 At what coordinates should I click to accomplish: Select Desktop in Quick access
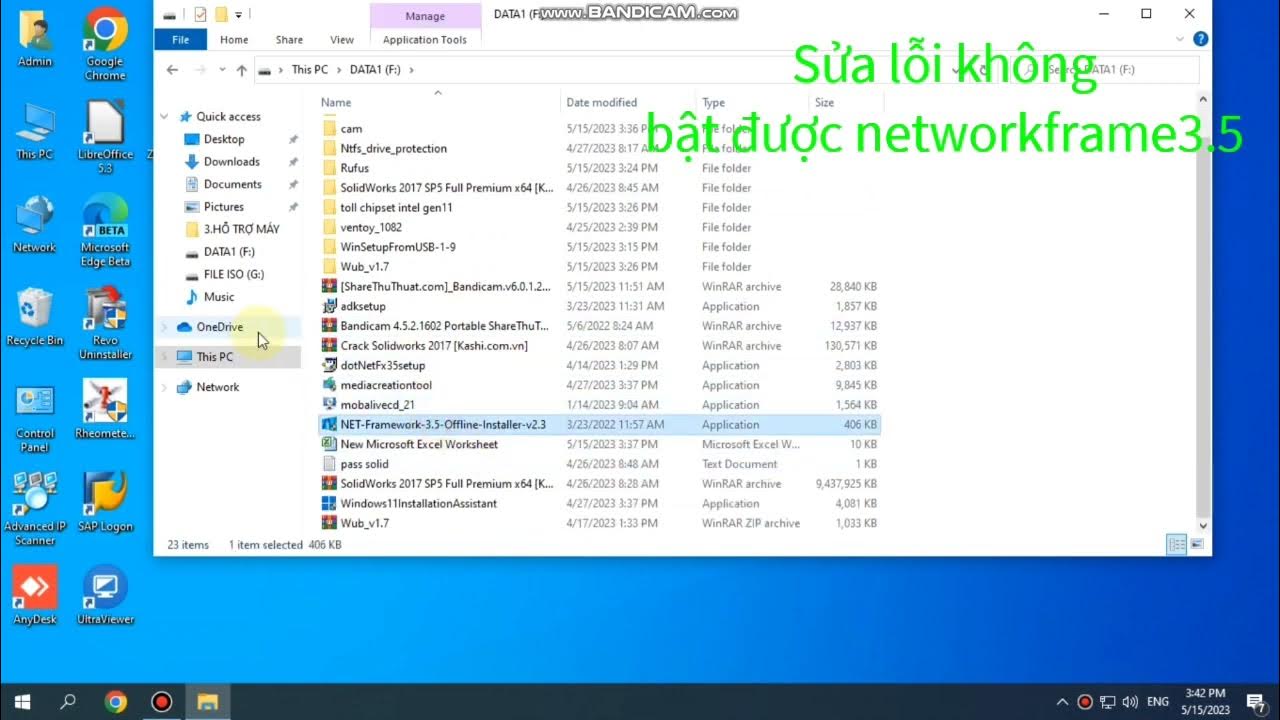(x=224, y=139)
